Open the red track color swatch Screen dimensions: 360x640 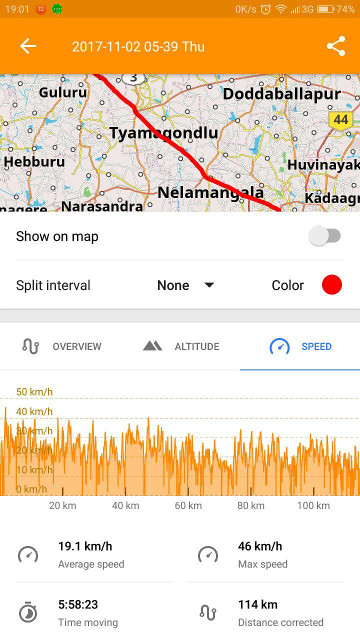(332, 285)
